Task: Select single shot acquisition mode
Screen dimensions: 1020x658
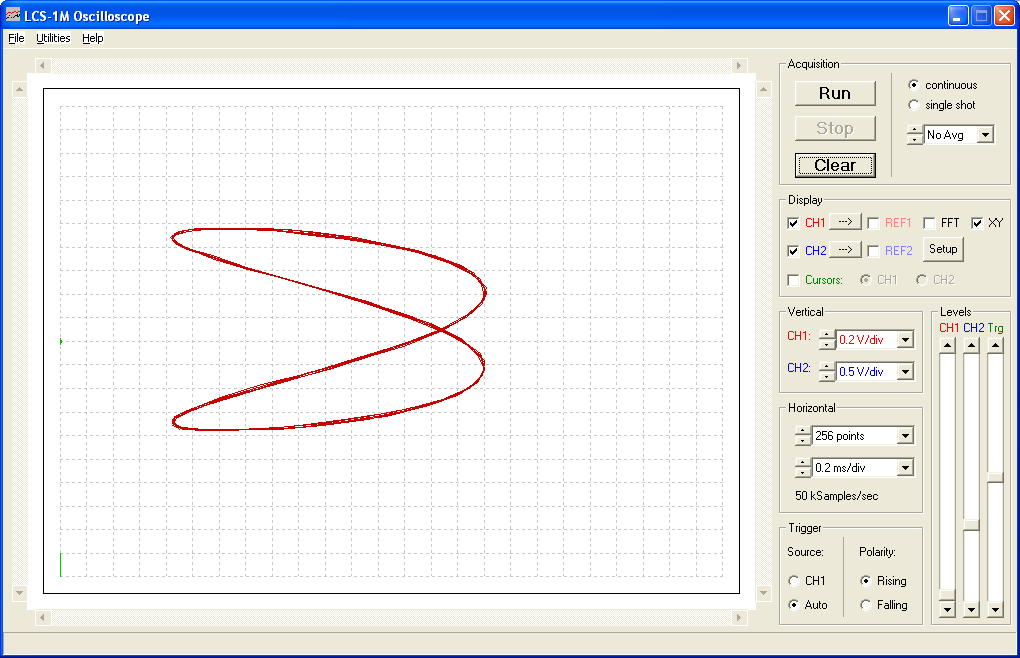Action: [913, 104]
